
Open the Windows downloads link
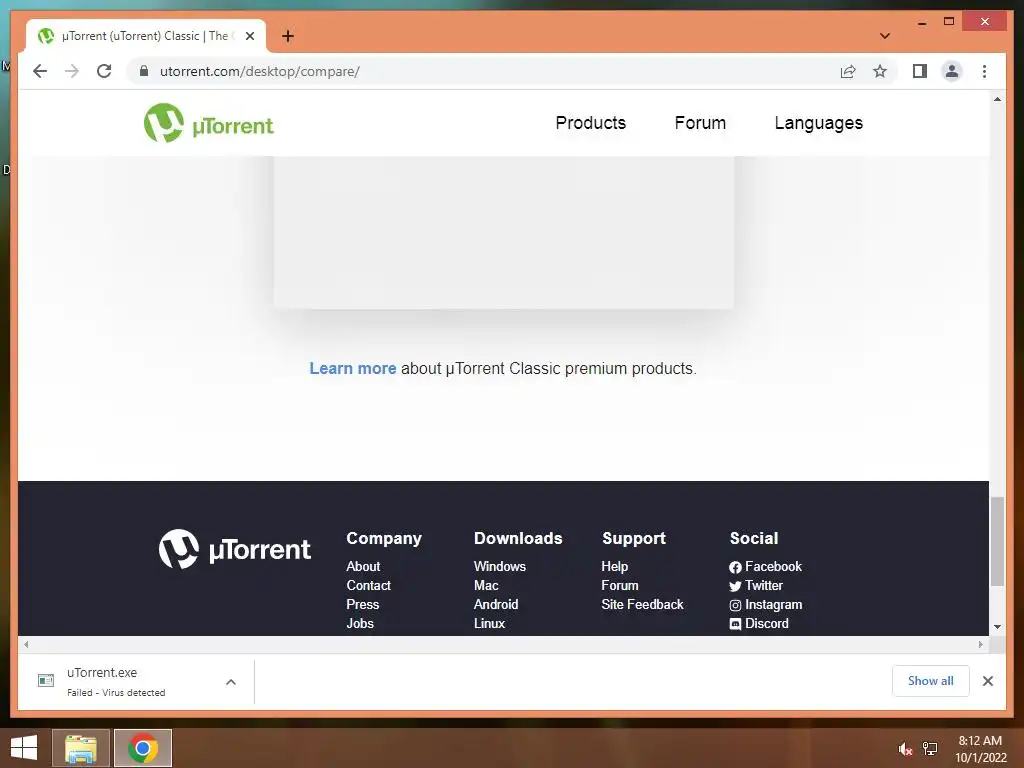click(x=500, y=566)
